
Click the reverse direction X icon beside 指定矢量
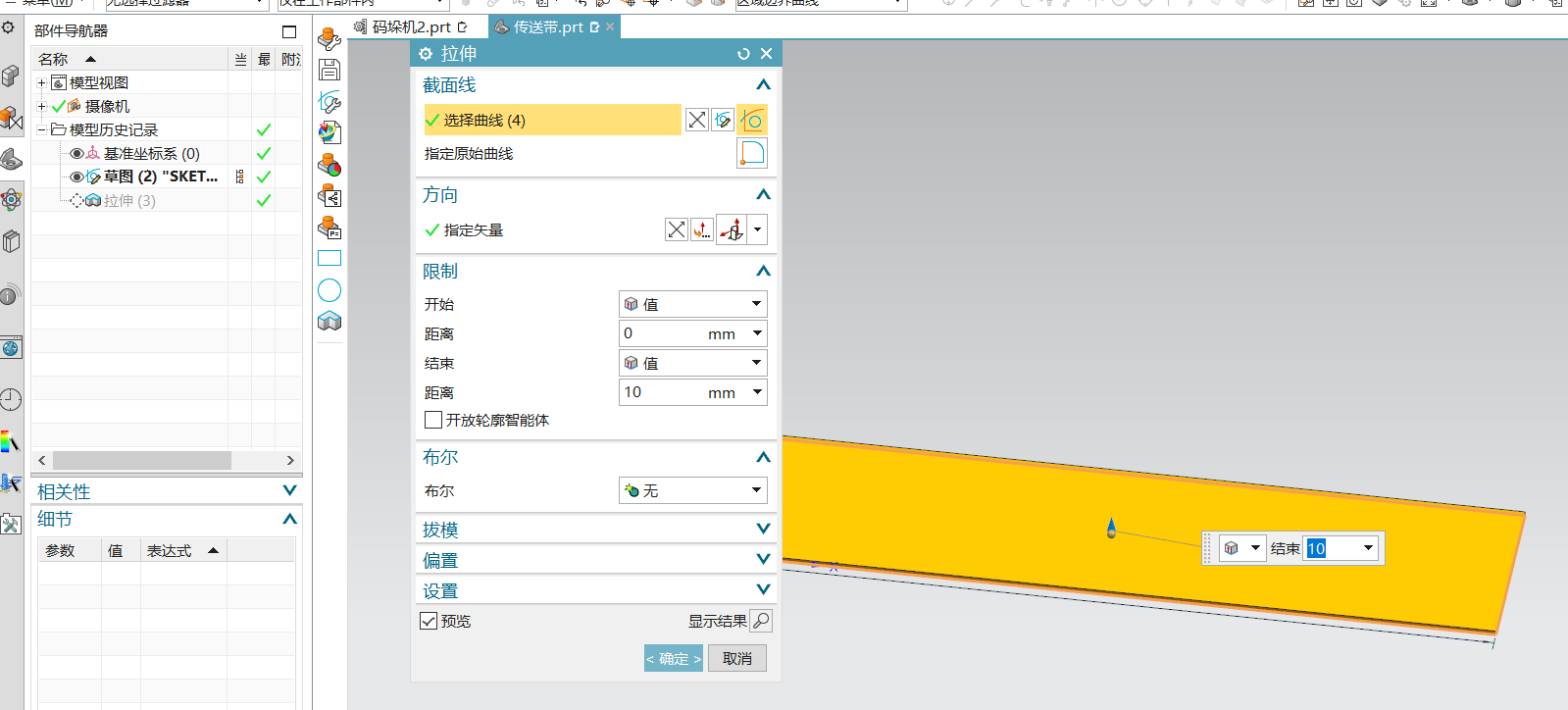(x=676, y=229)
